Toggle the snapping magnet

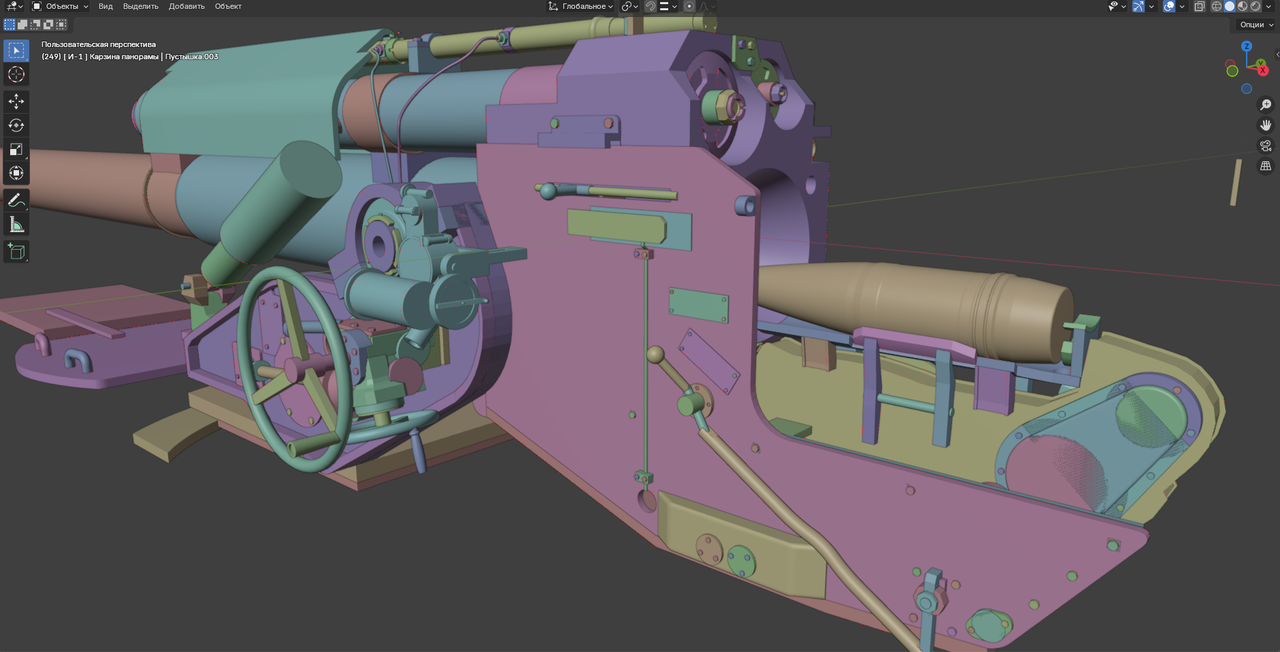pyautogui.click(x=650, y=6)
